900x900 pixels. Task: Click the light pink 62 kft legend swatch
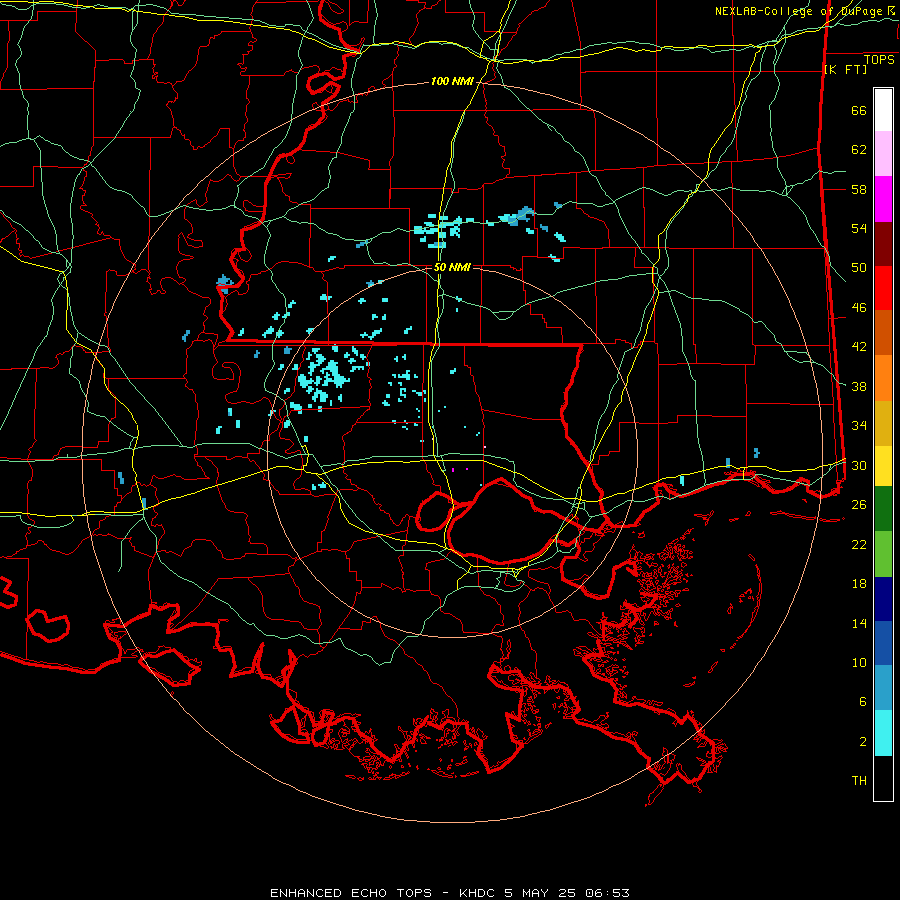(x=883, y=154)
